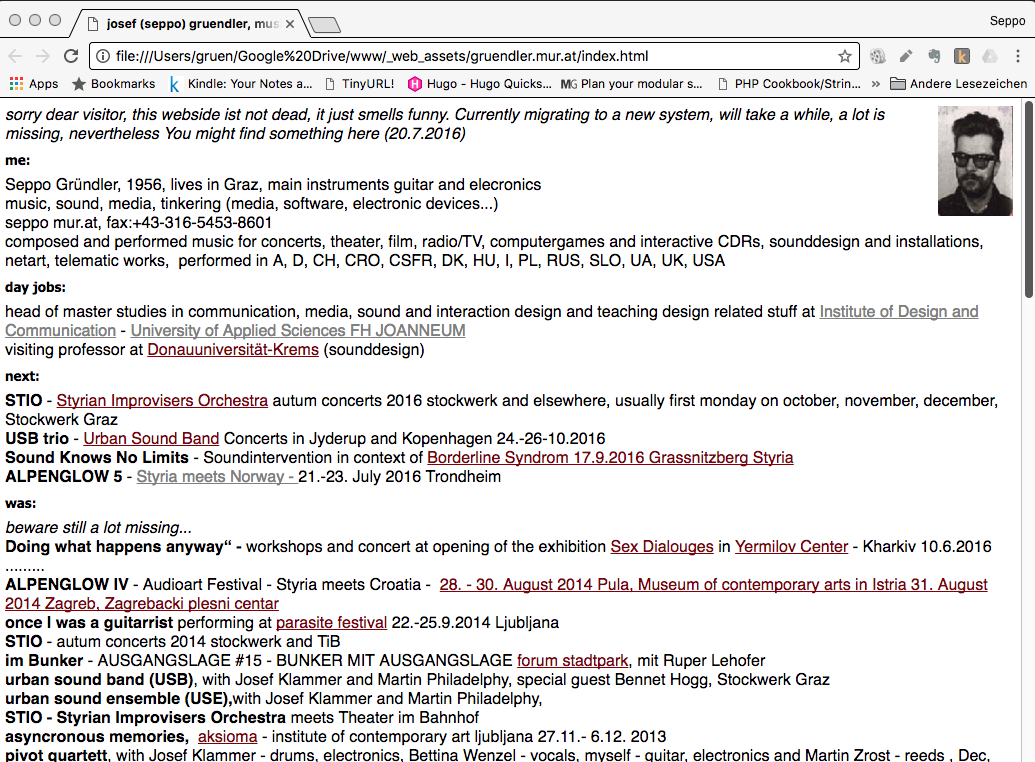Click the "Sound Knows No Limits" text
Screen dimensions: 1035x762
coord(97,458)
